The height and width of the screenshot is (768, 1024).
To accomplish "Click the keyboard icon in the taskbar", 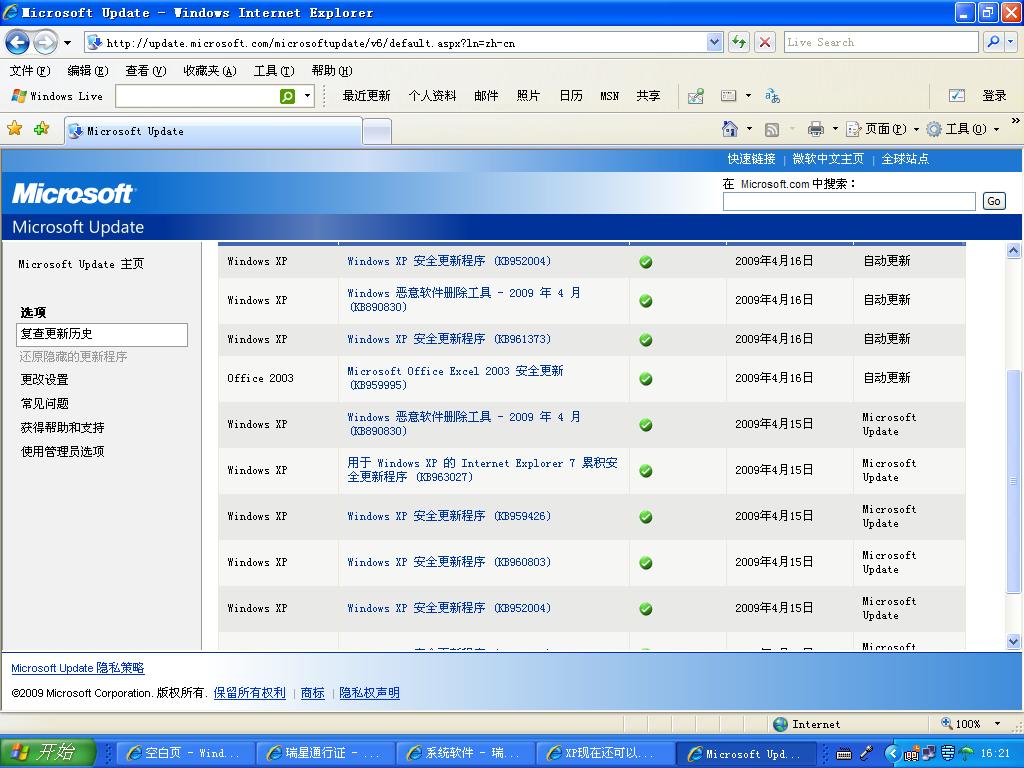I will 843,753.
